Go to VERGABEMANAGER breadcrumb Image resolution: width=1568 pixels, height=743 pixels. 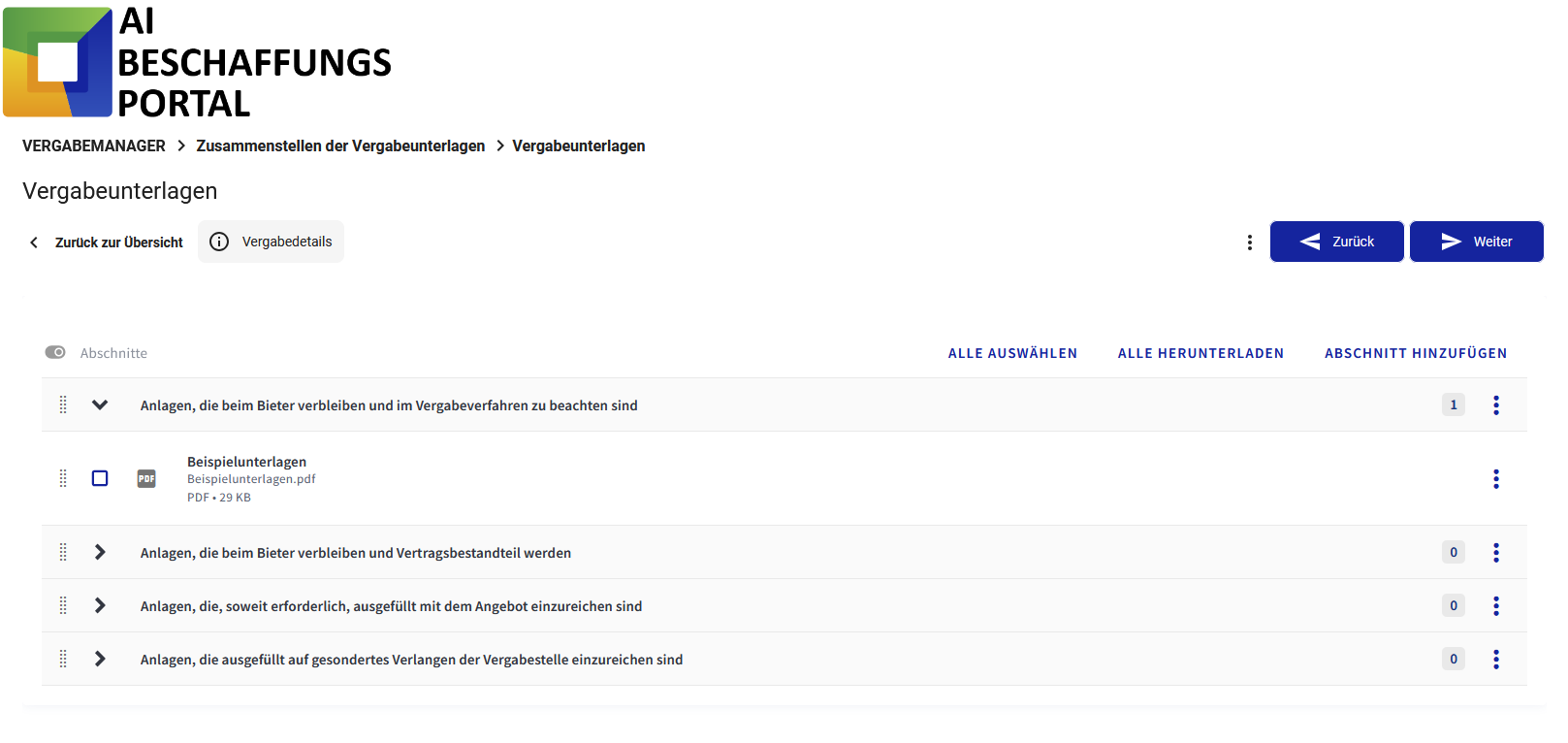pos(94,146)
